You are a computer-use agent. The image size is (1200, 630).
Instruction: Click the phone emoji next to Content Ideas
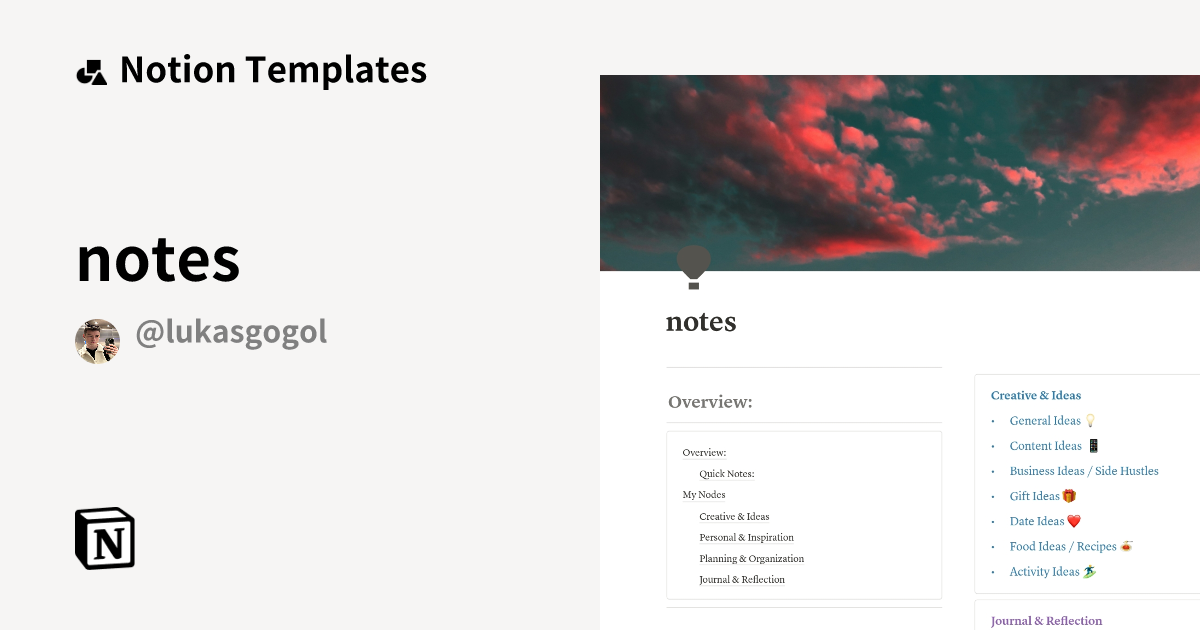click(x=1093, y=445)
